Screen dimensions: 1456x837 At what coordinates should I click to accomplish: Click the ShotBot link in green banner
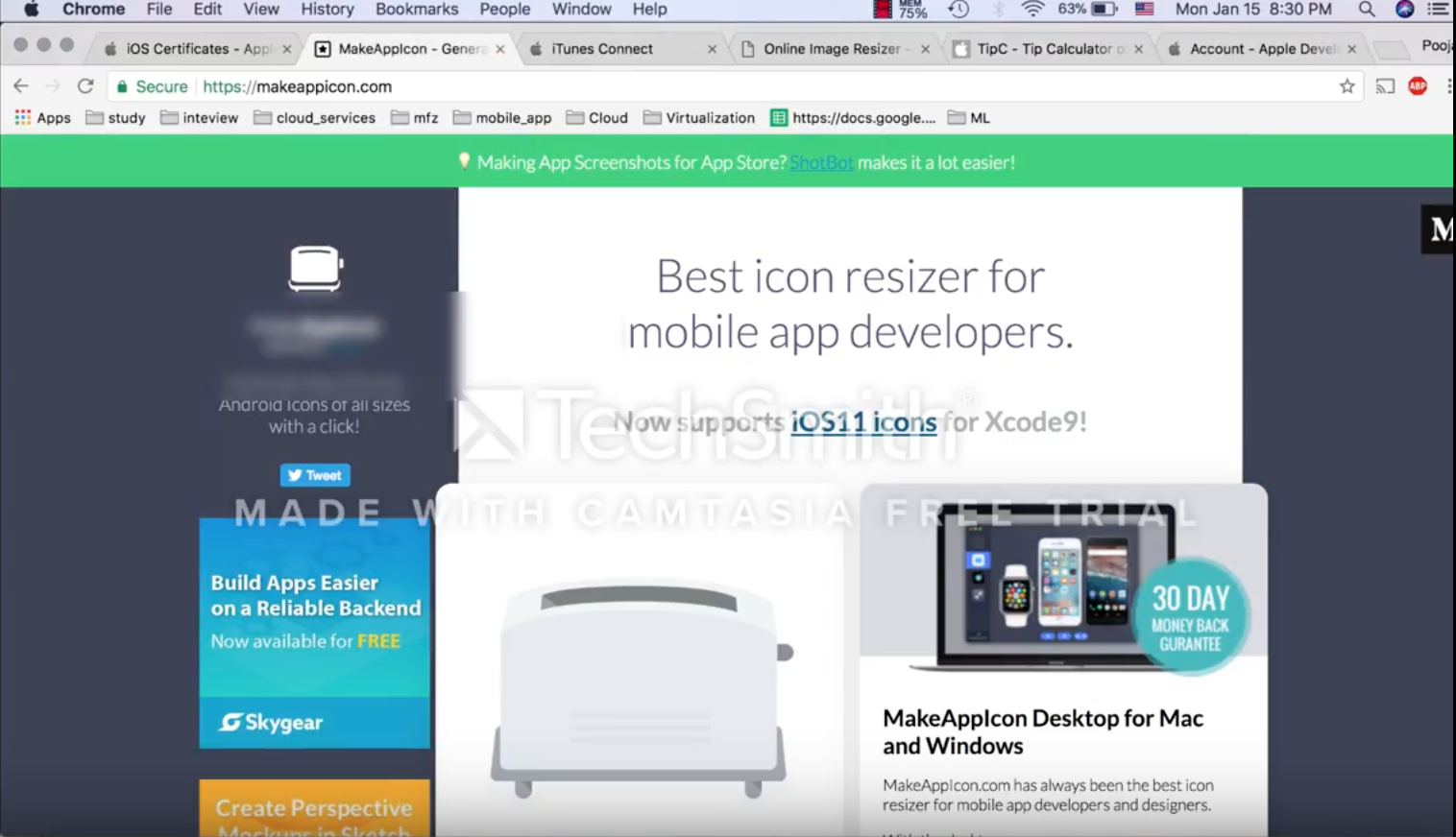(821, 162)
